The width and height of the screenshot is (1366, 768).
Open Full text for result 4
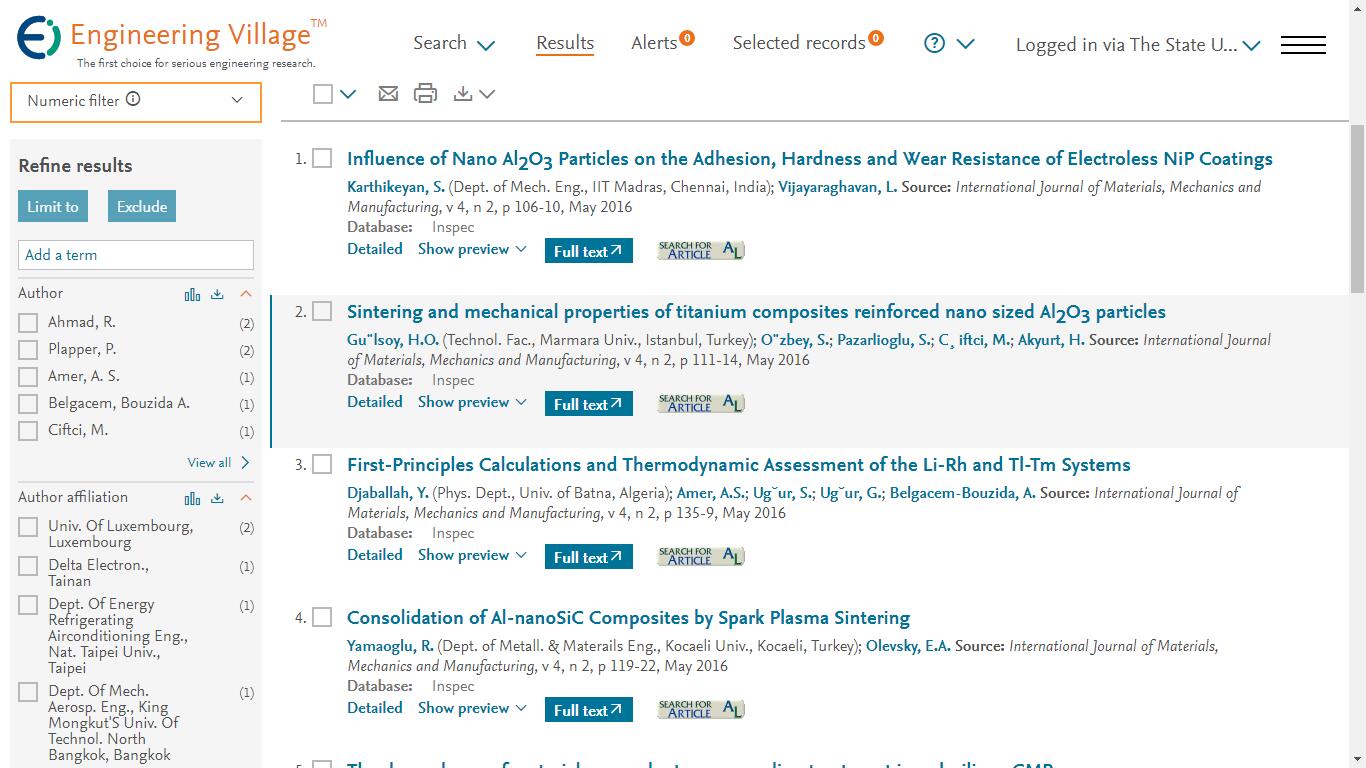pyautogui.click(x=589, y=710)
